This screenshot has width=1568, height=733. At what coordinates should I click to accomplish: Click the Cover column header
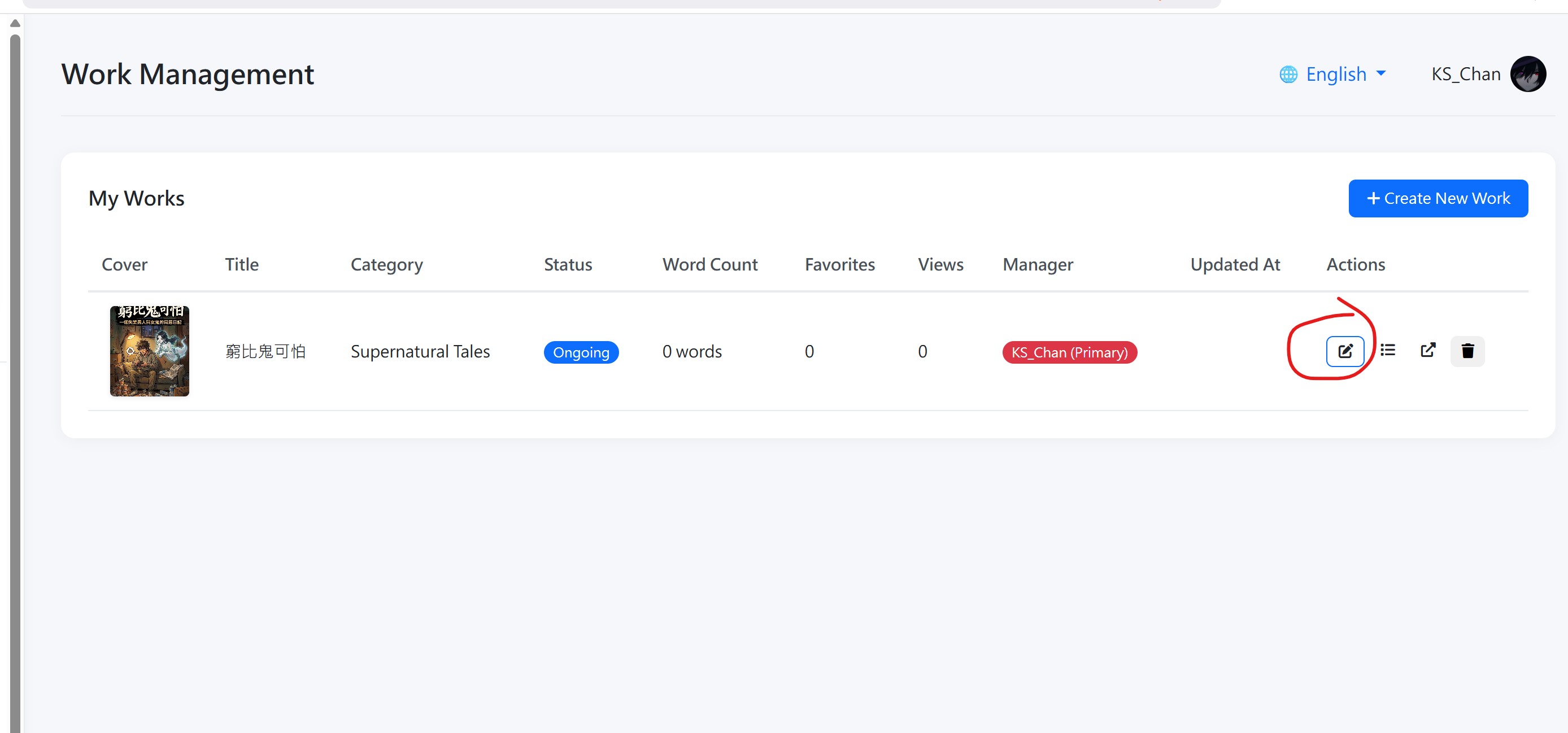tap(124, 264)
